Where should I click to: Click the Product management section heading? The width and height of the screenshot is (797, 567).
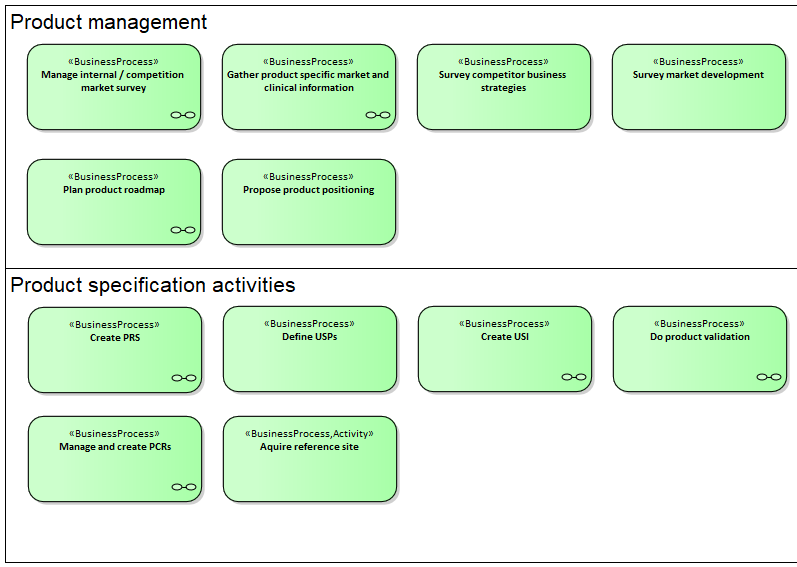point(109,22)
